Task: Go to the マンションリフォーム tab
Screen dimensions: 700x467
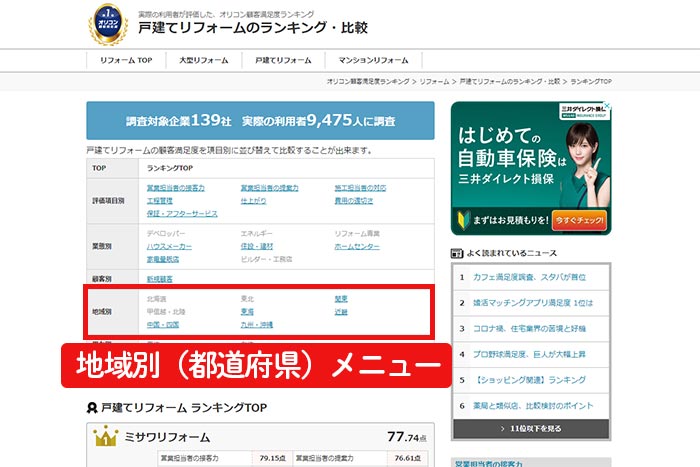Action: click(373, 60)
